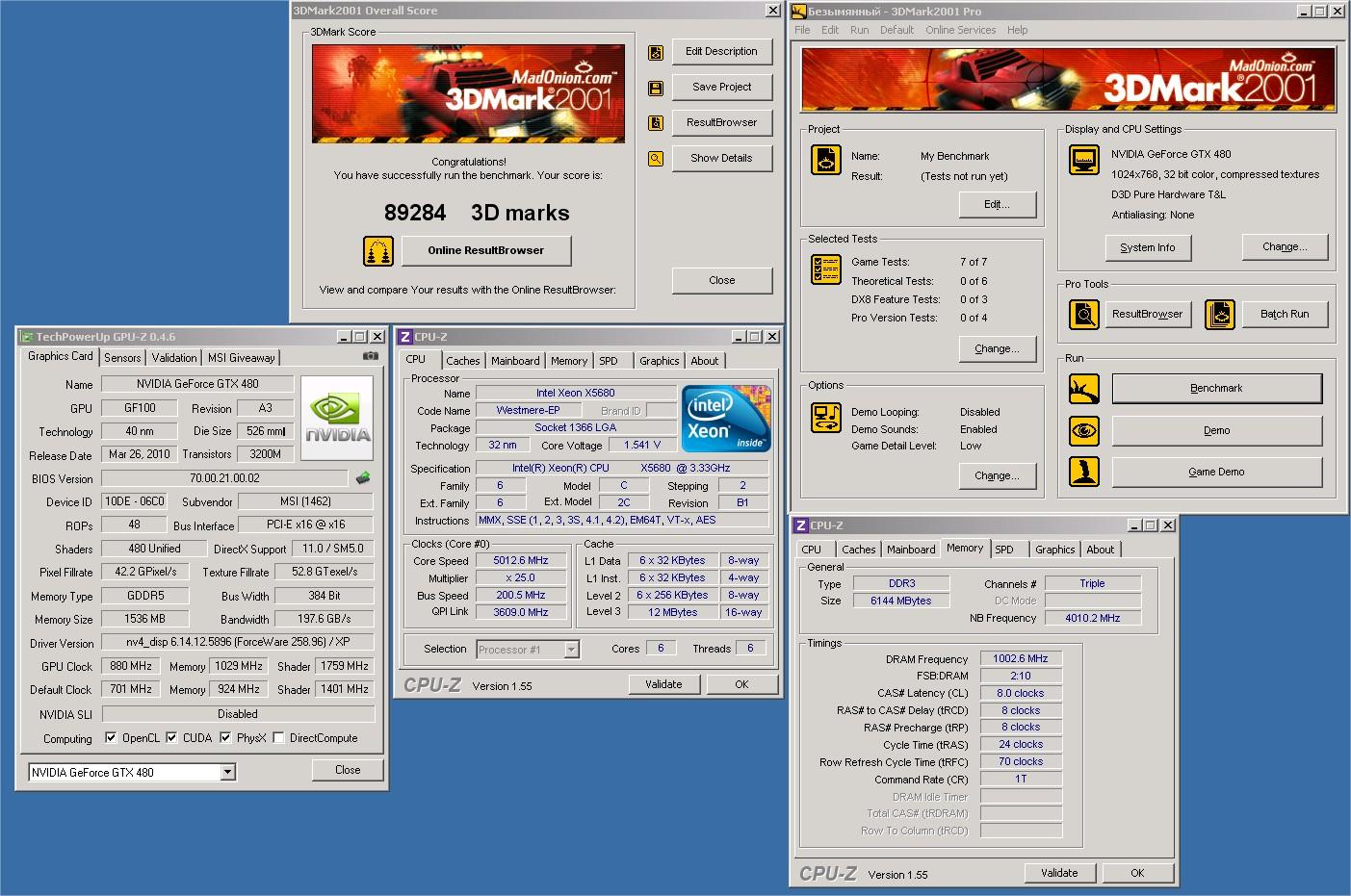Click the DRAM Frequency value 1002.6 MHz
This screenshot has height=896, width=1351.
[x=1021, y=659]
